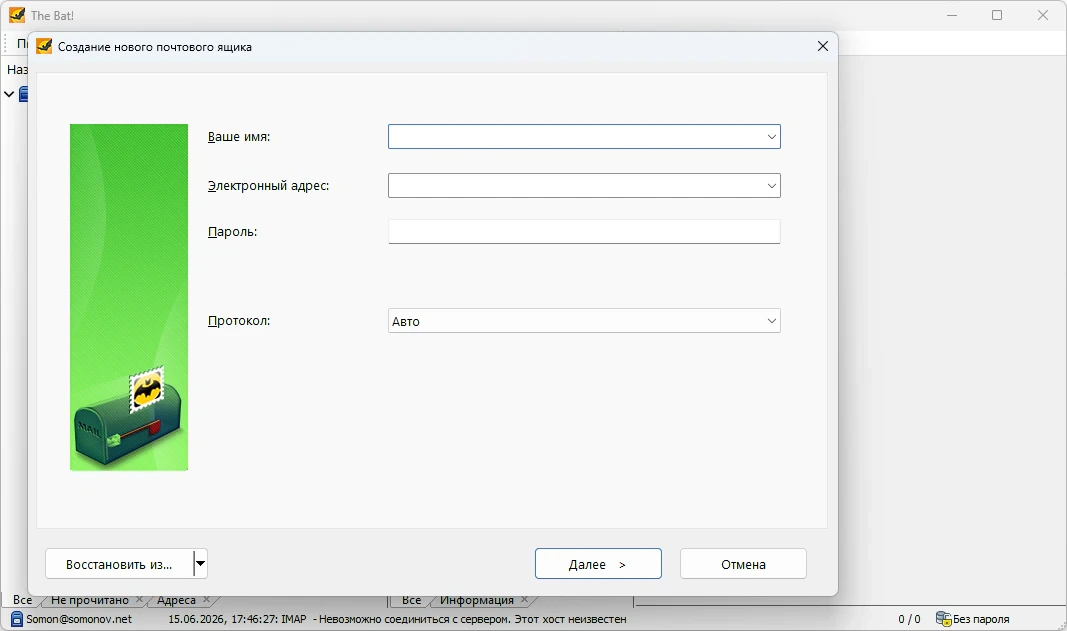Click the 'Далее >' button

[598, 564]
